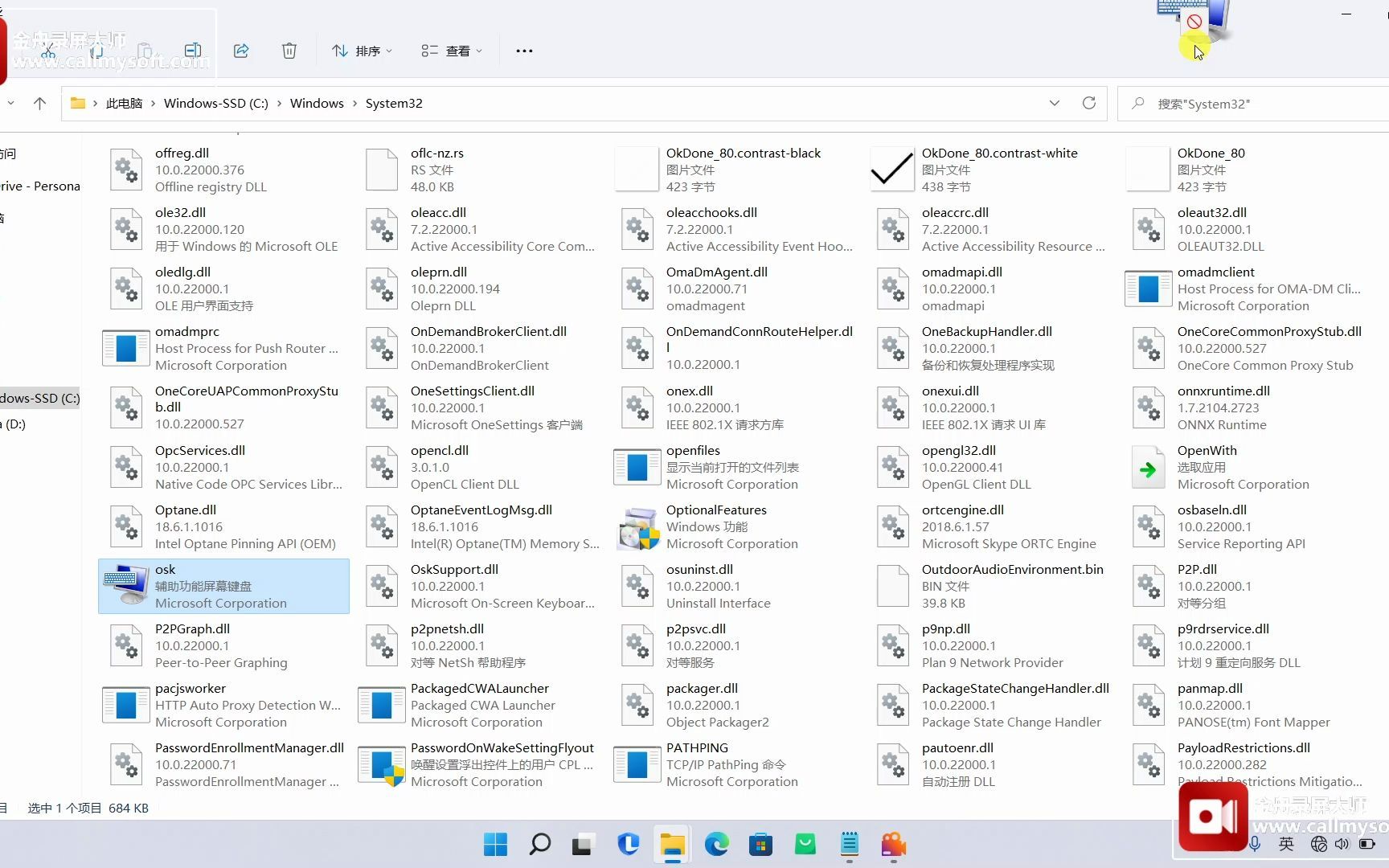Select the p9np.dll file
1389x868 pixels.
[x=990, y=645]
